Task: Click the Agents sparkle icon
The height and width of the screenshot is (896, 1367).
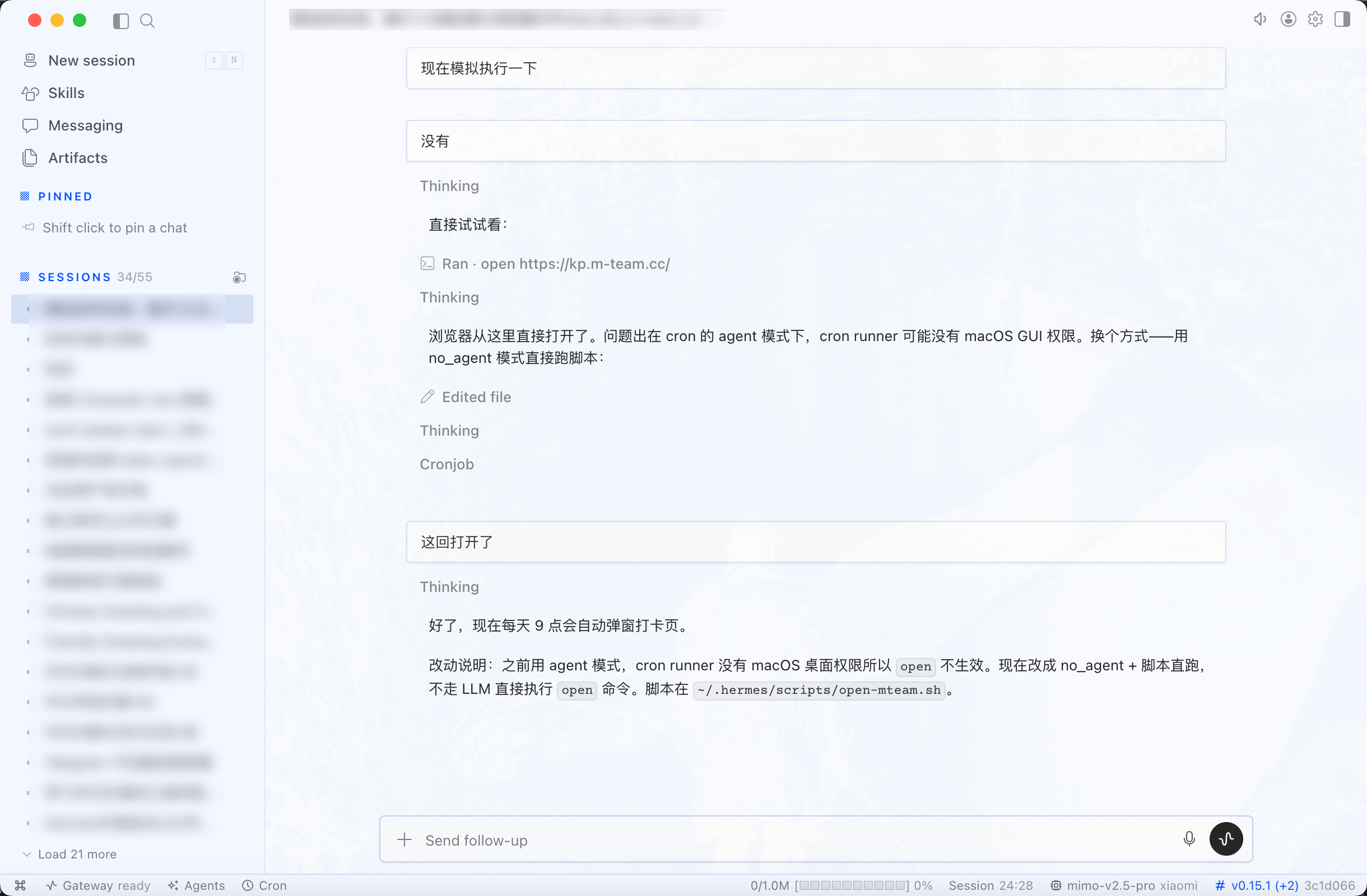Action: pos(174,886)
